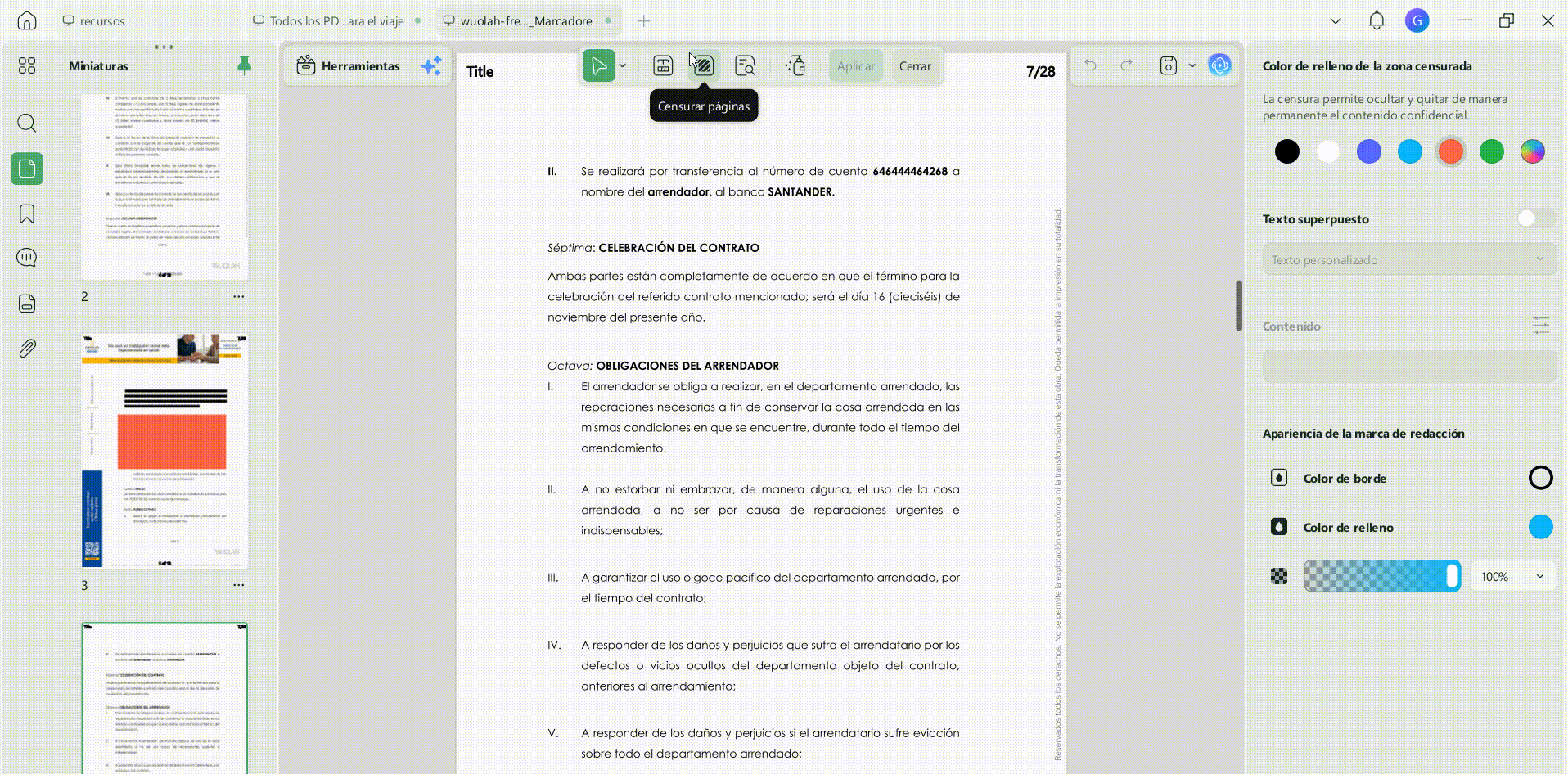
Task: Select the wuolah-fre..._Marcadore tab
Action: click(x=528, y=20)
